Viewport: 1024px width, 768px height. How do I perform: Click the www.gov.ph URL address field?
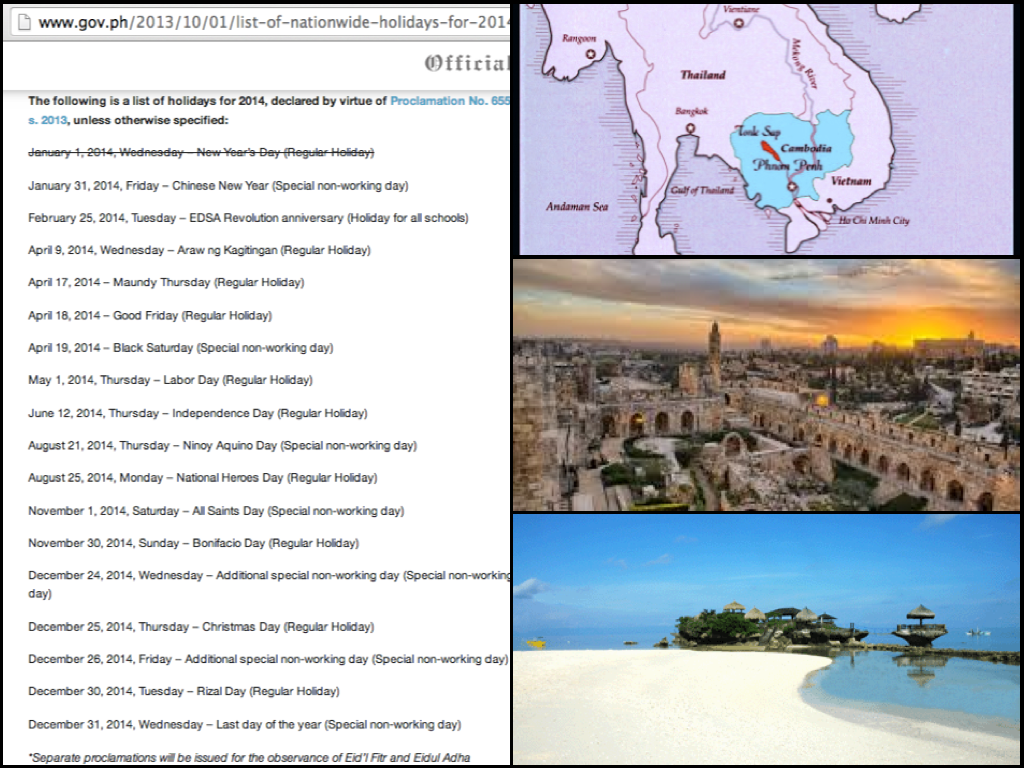coord(270,22)
